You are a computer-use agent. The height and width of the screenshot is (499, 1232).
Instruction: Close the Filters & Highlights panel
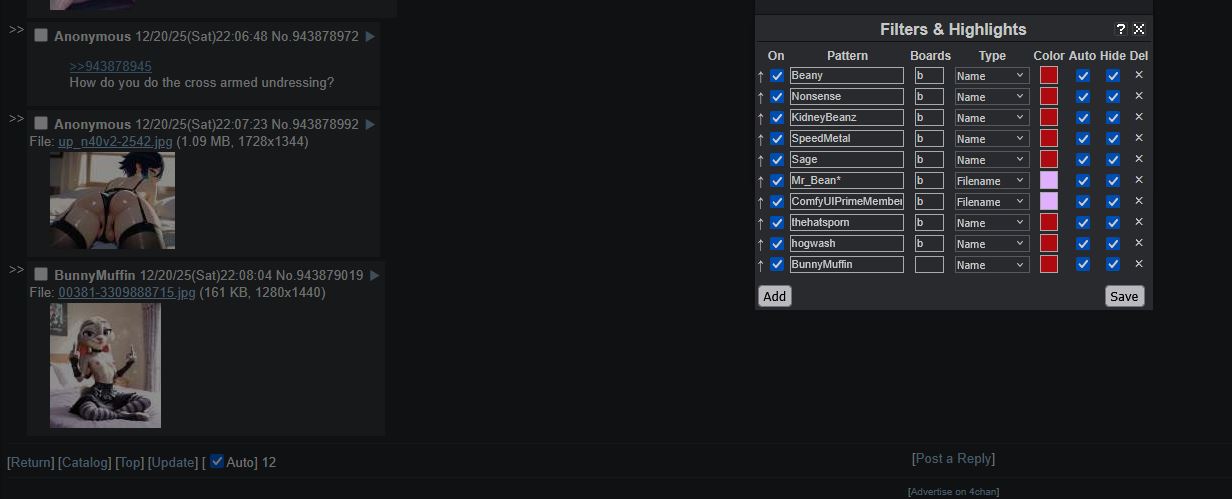(x=1139, y=29)
